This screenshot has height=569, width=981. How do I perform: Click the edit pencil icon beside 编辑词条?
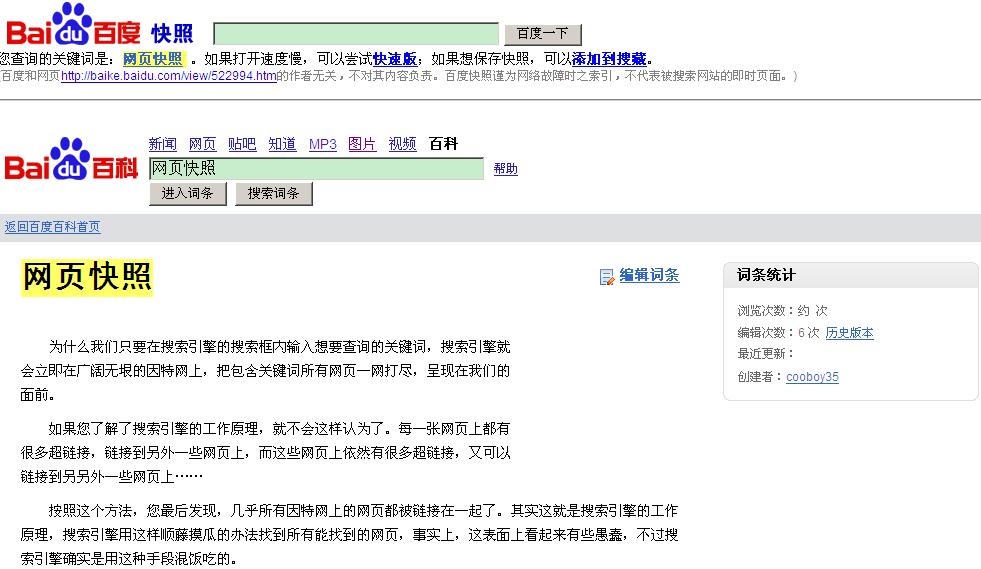606,277
